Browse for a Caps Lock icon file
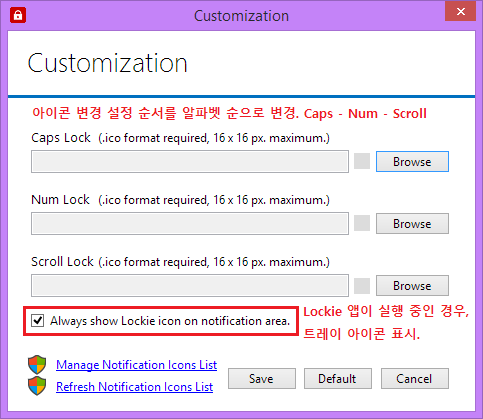 point(412,162)
